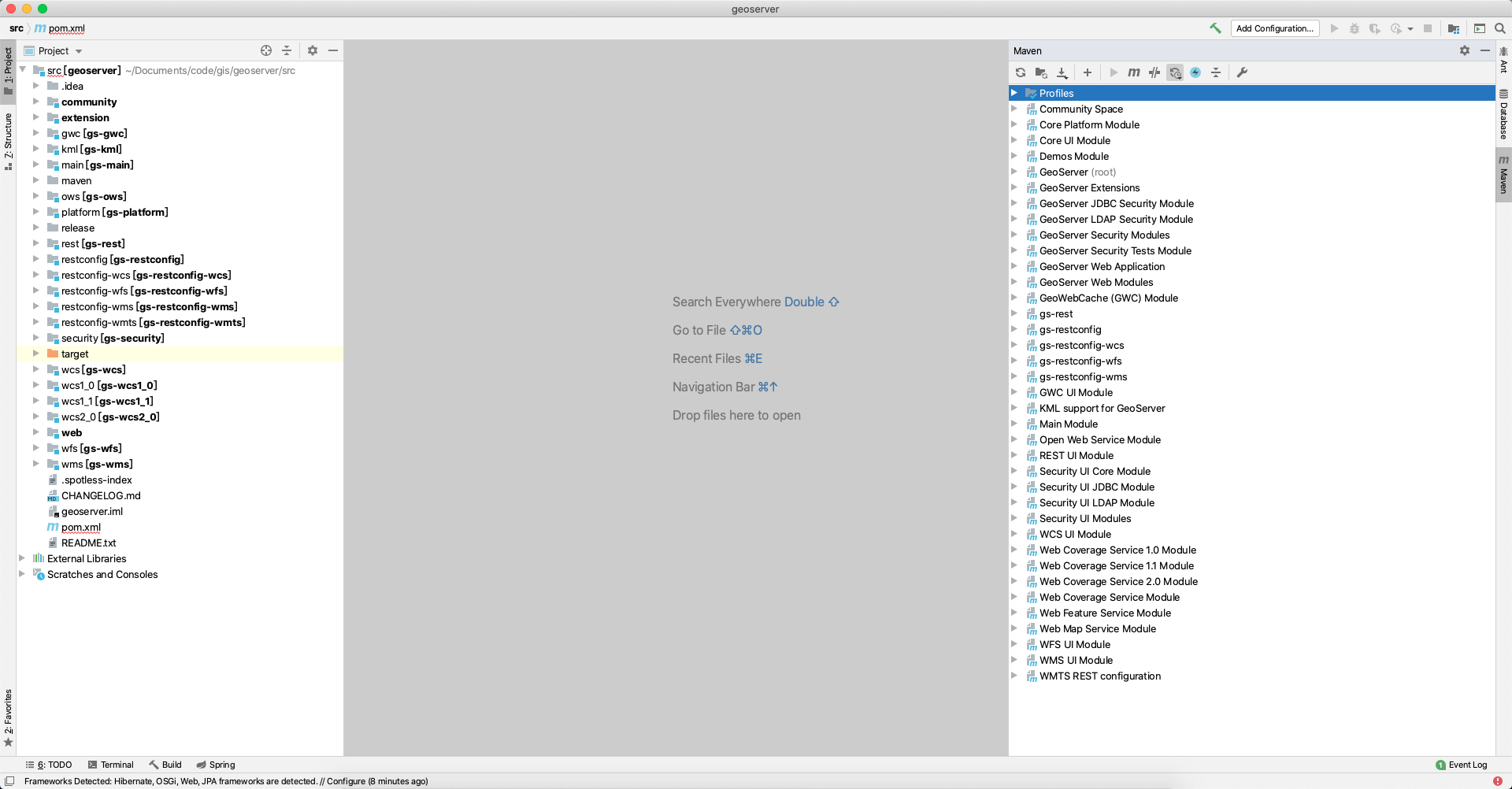This screenshot has width=1512, height=789.
Task: Click Add Maven Projects plus icon
Action: pos(1088,72)
